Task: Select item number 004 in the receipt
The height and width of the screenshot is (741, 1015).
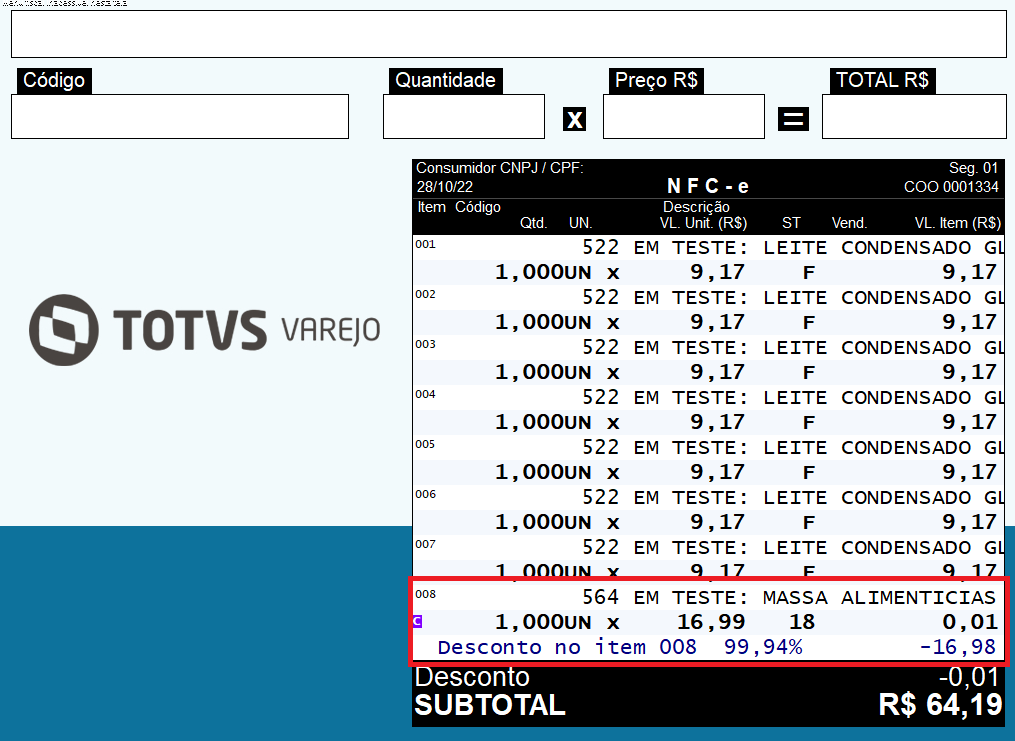Action: coord(425,394)
